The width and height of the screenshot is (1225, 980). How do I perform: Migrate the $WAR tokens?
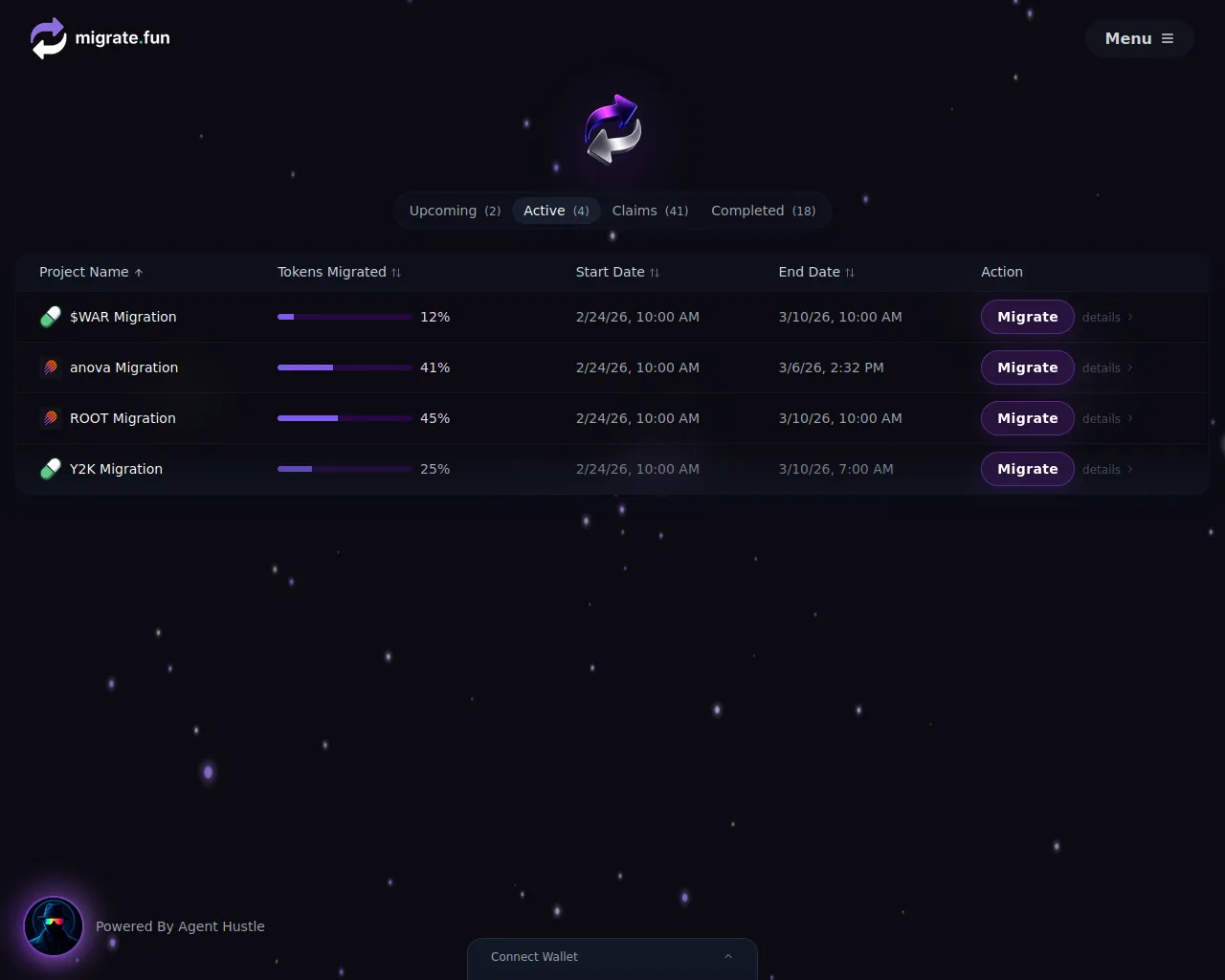1027,317
